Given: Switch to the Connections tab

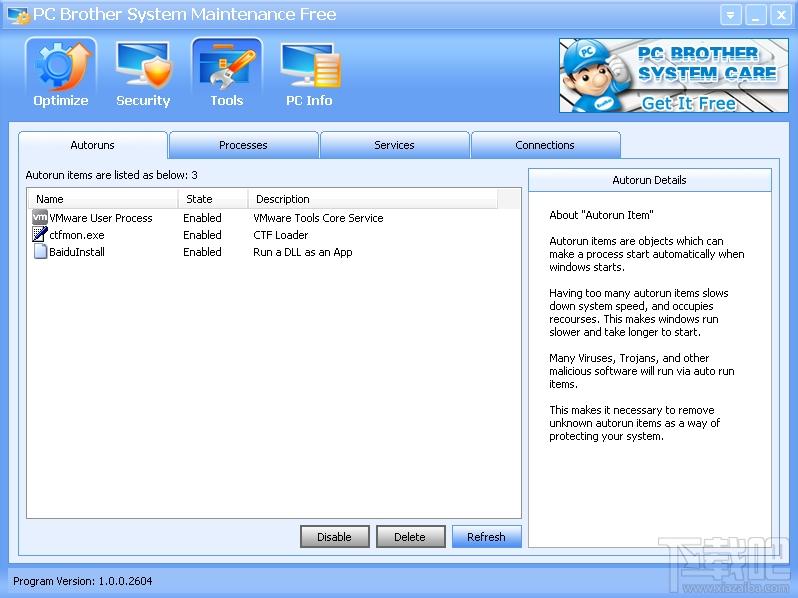Looking at the screenshot, I should click(545, 145).
